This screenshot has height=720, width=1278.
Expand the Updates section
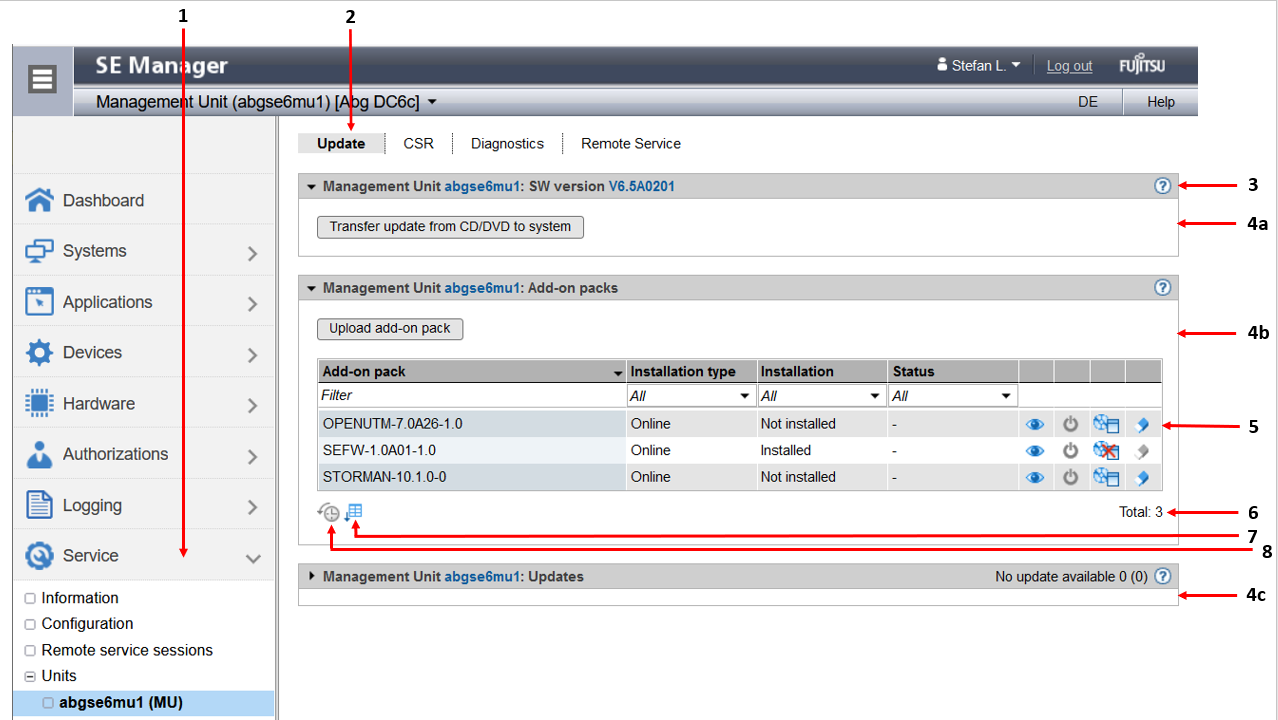(x=311, y=577)
